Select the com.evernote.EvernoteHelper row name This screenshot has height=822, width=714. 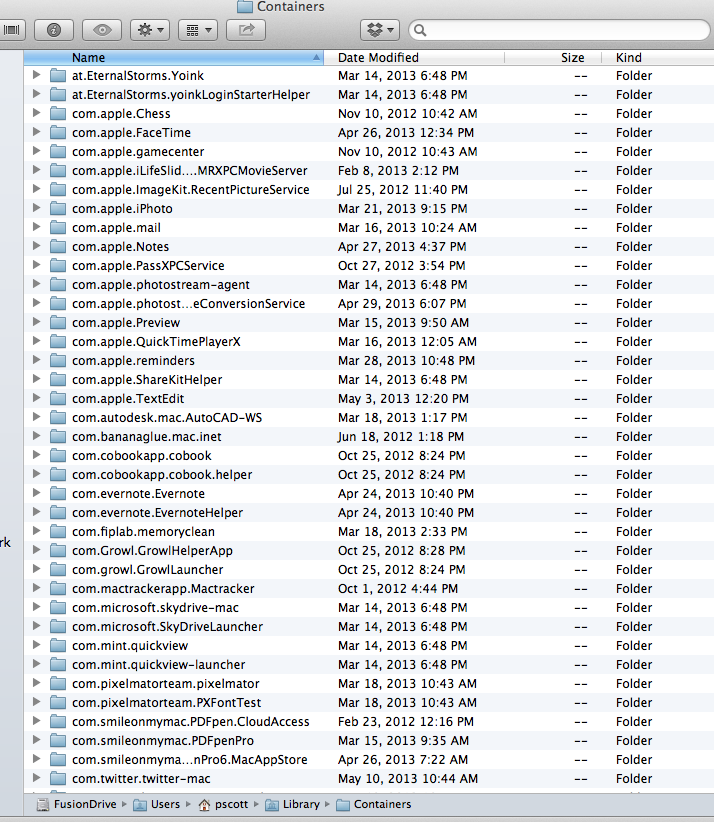tap(157, 513)
